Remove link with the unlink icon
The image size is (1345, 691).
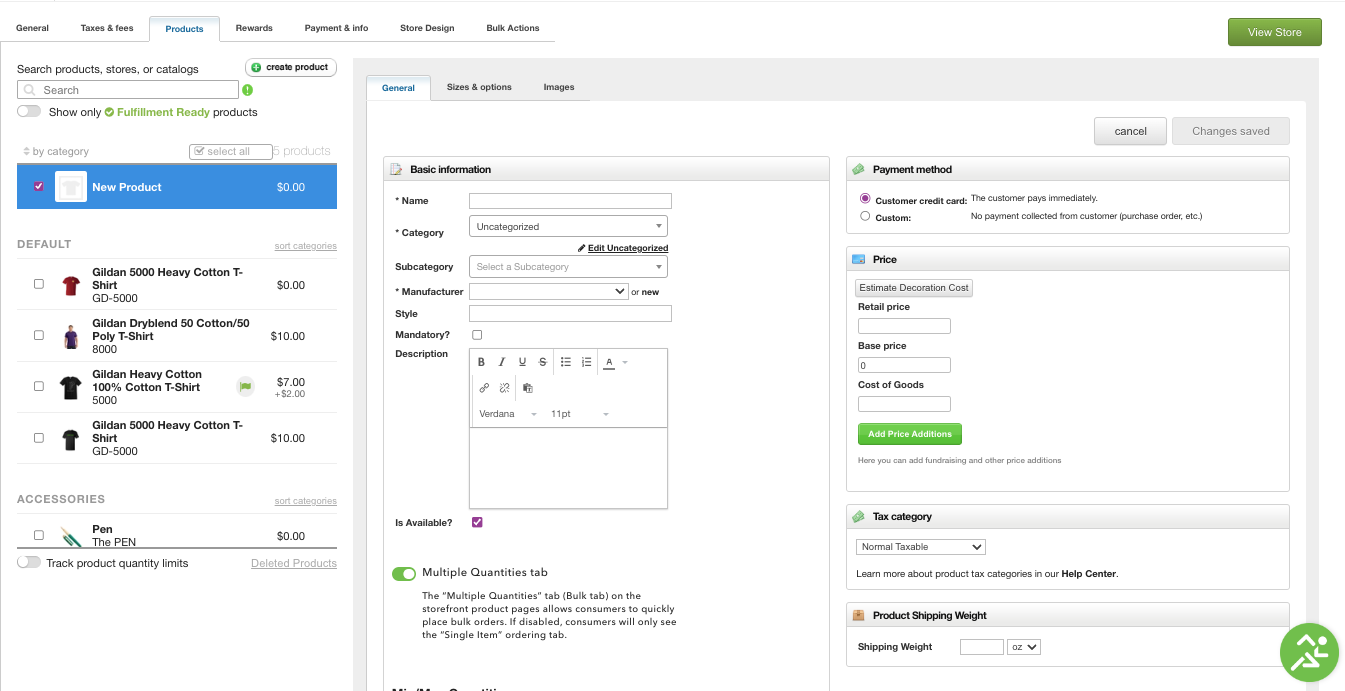pyautogui.click(x=504, y=388)
